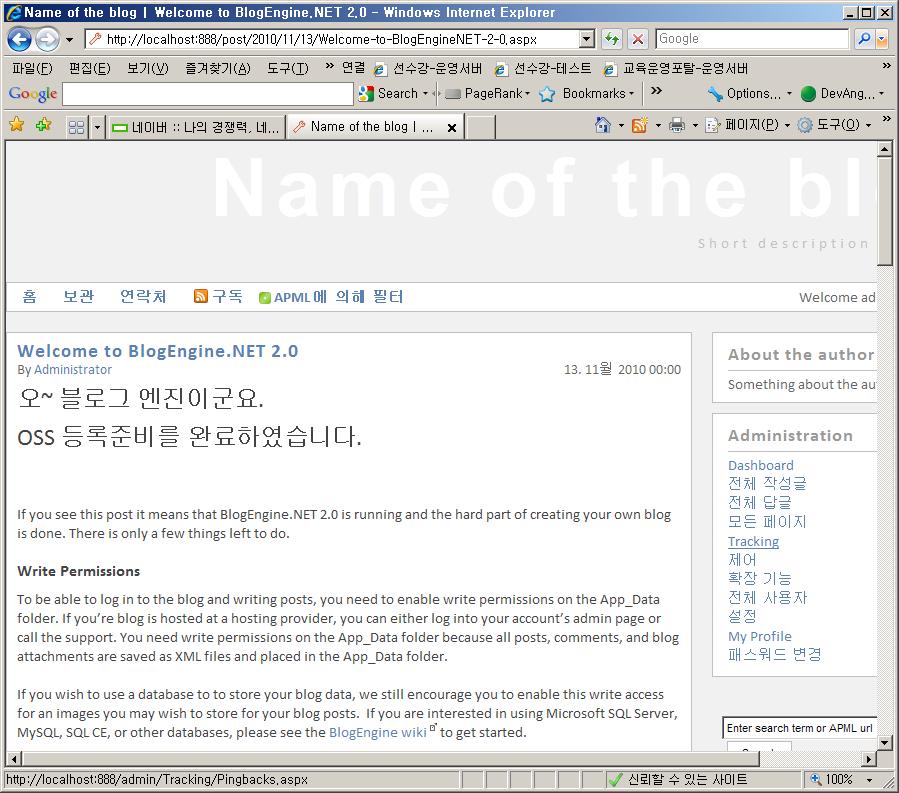Go forward with the browser Forward arrow

tap(48, 39)
